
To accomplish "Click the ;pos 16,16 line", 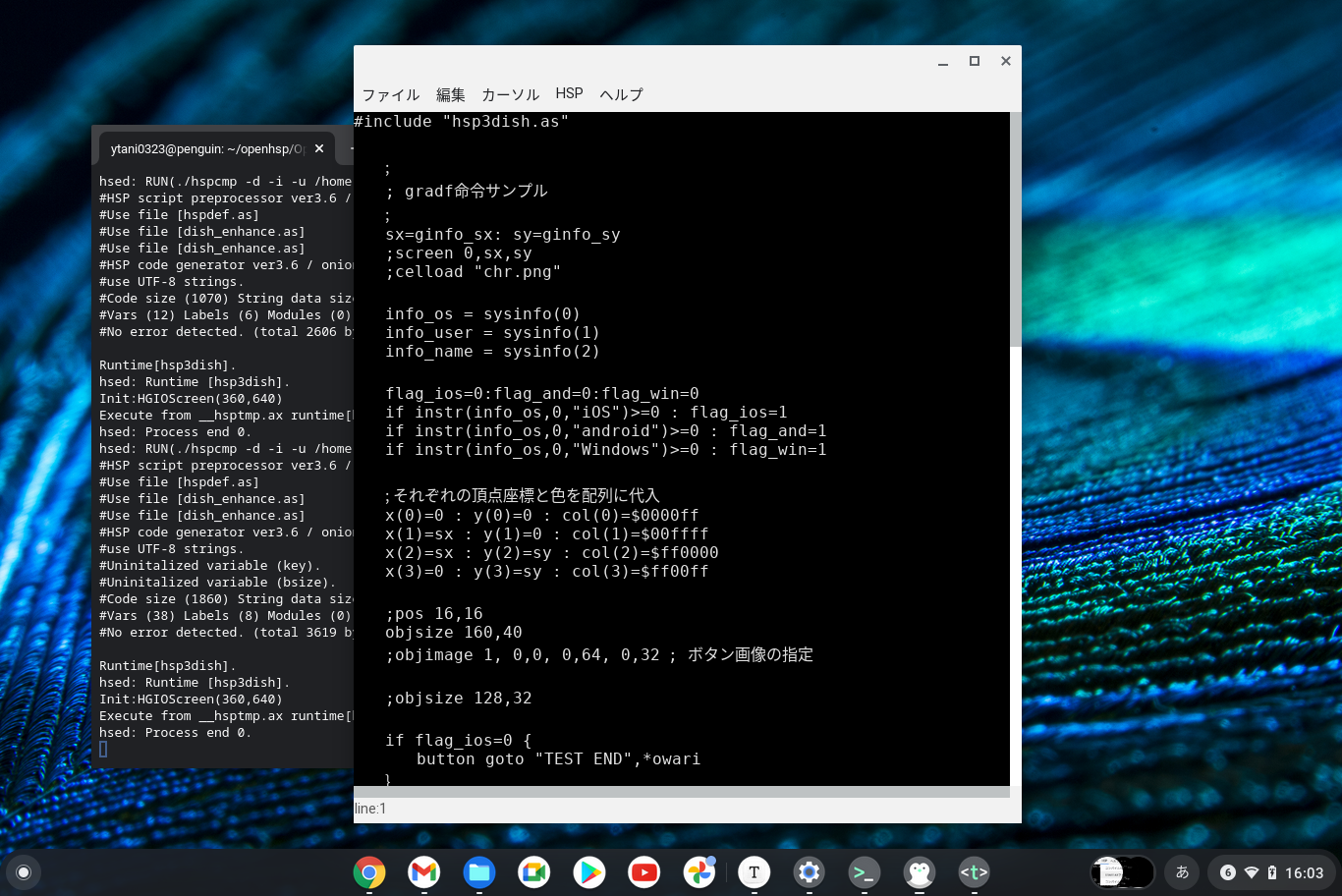I will (x=434, y=614).
